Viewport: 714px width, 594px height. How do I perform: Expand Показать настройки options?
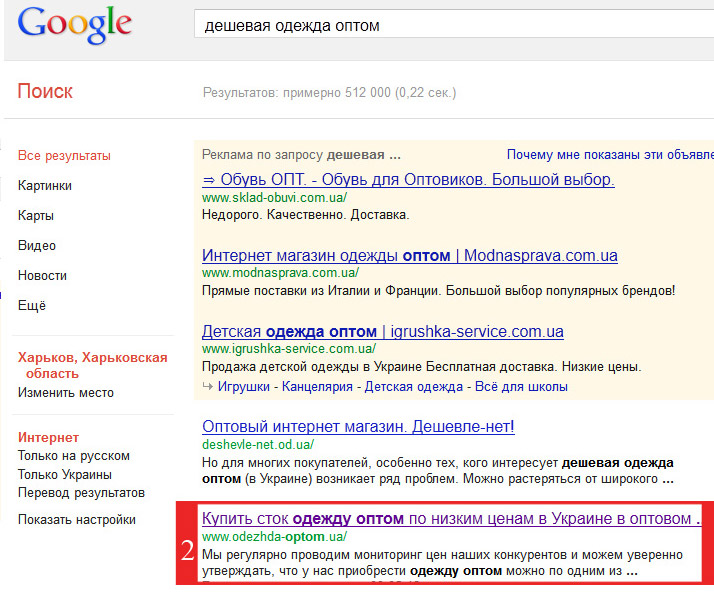(x=76, y=519)
